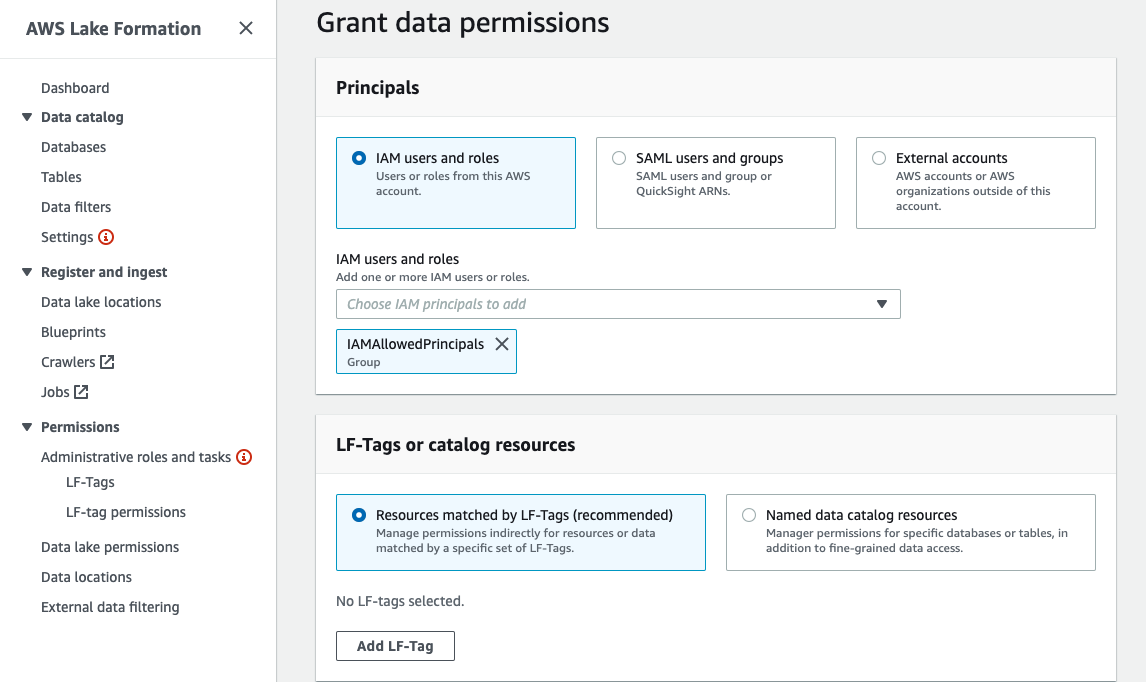Open the LF-tag permissions link
This screenshot has height=682, width=1146.
coord(126,512)
